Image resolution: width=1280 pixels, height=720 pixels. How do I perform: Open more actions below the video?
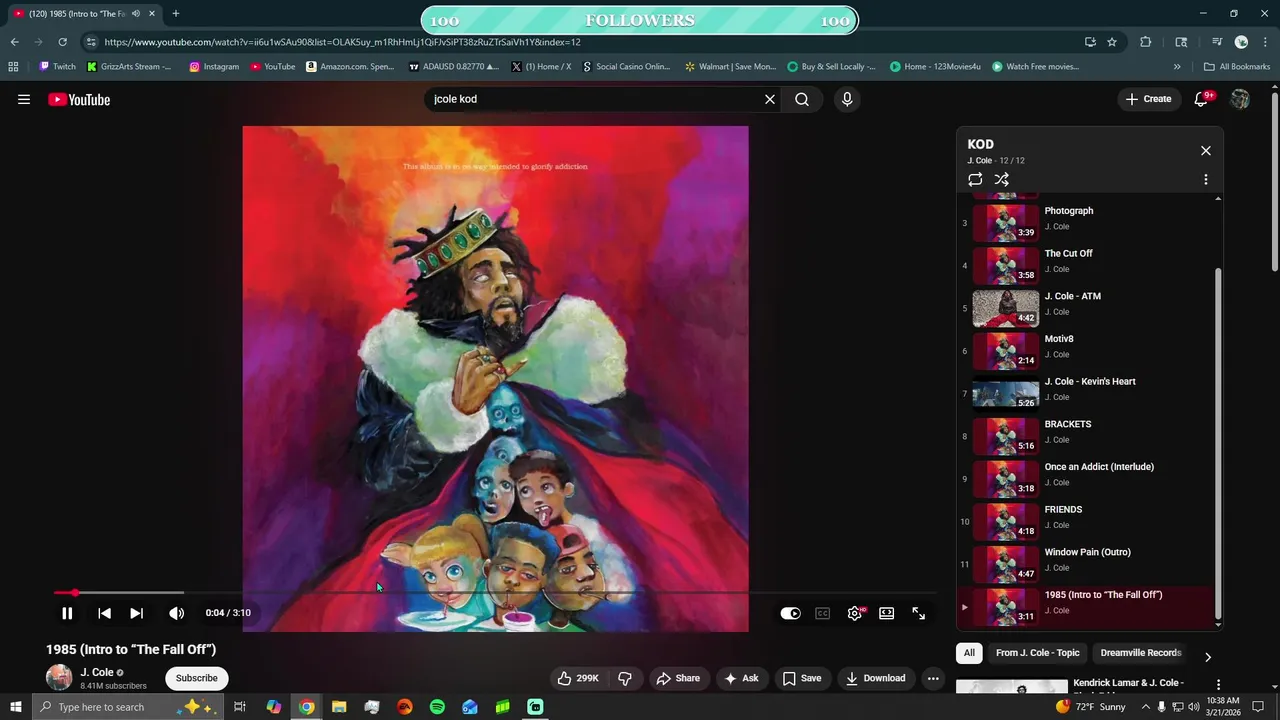(933, 678)
